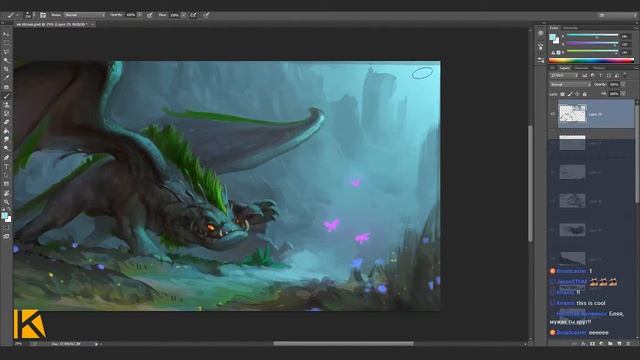
Task: Open the layer Fill slider arrow
Action: (x=623, y=94)
